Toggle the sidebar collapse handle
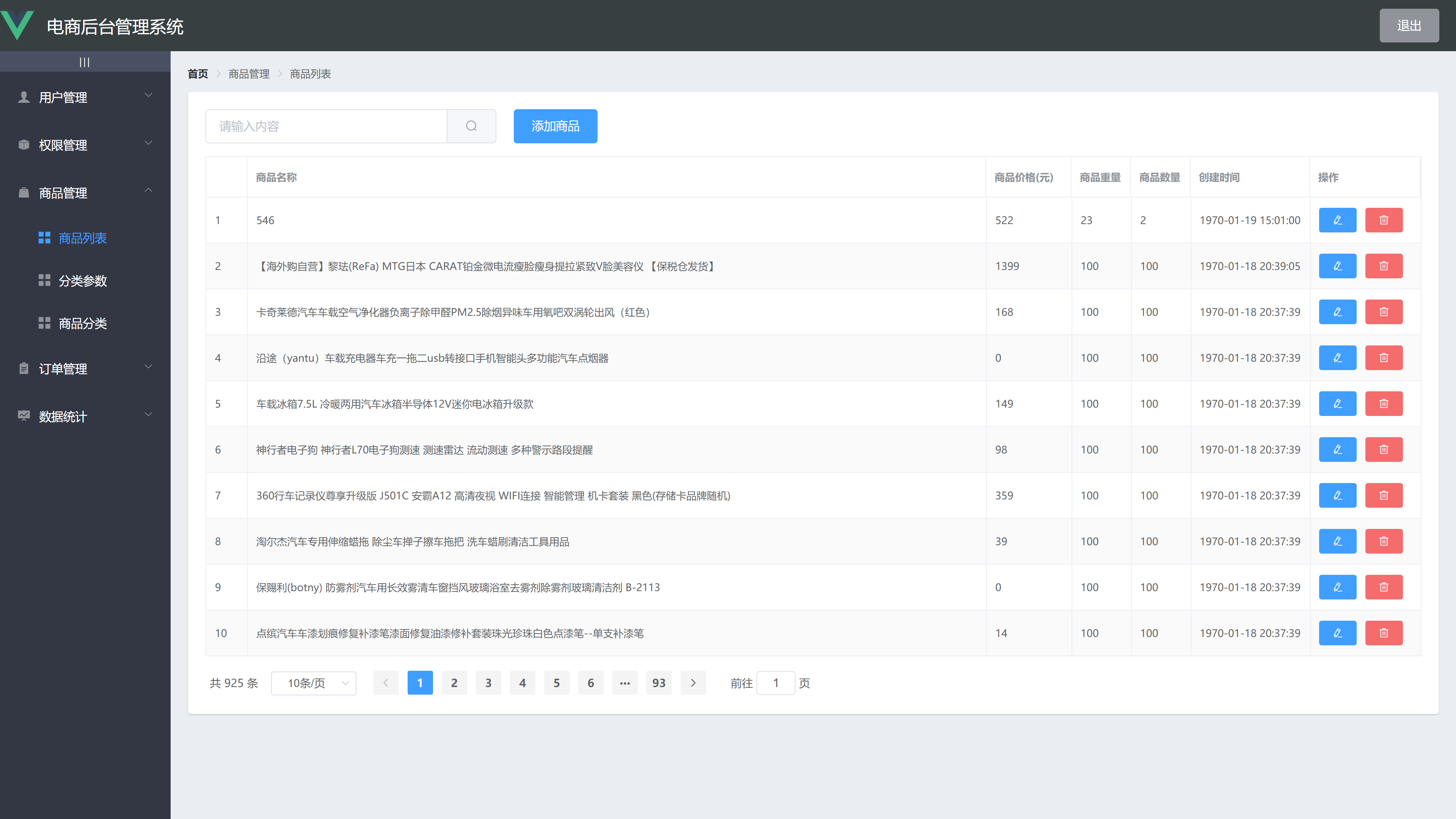This screenshot has width=1456, height=819. click(x=85, y=61)
